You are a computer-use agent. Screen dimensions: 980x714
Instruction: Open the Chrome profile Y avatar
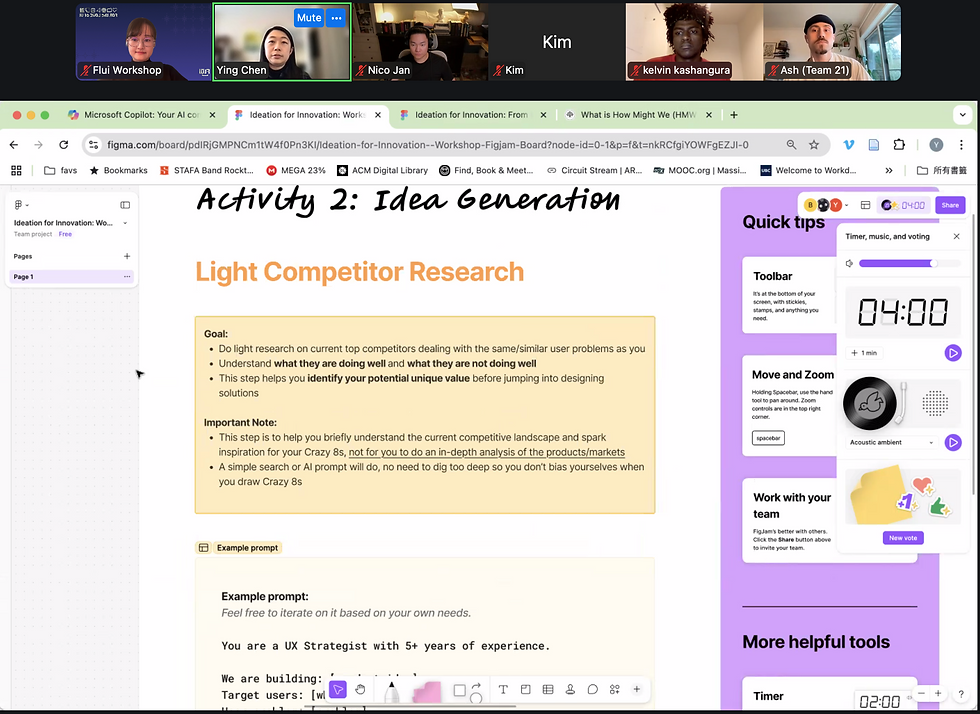pyautogui.click(x=936, y=144)
